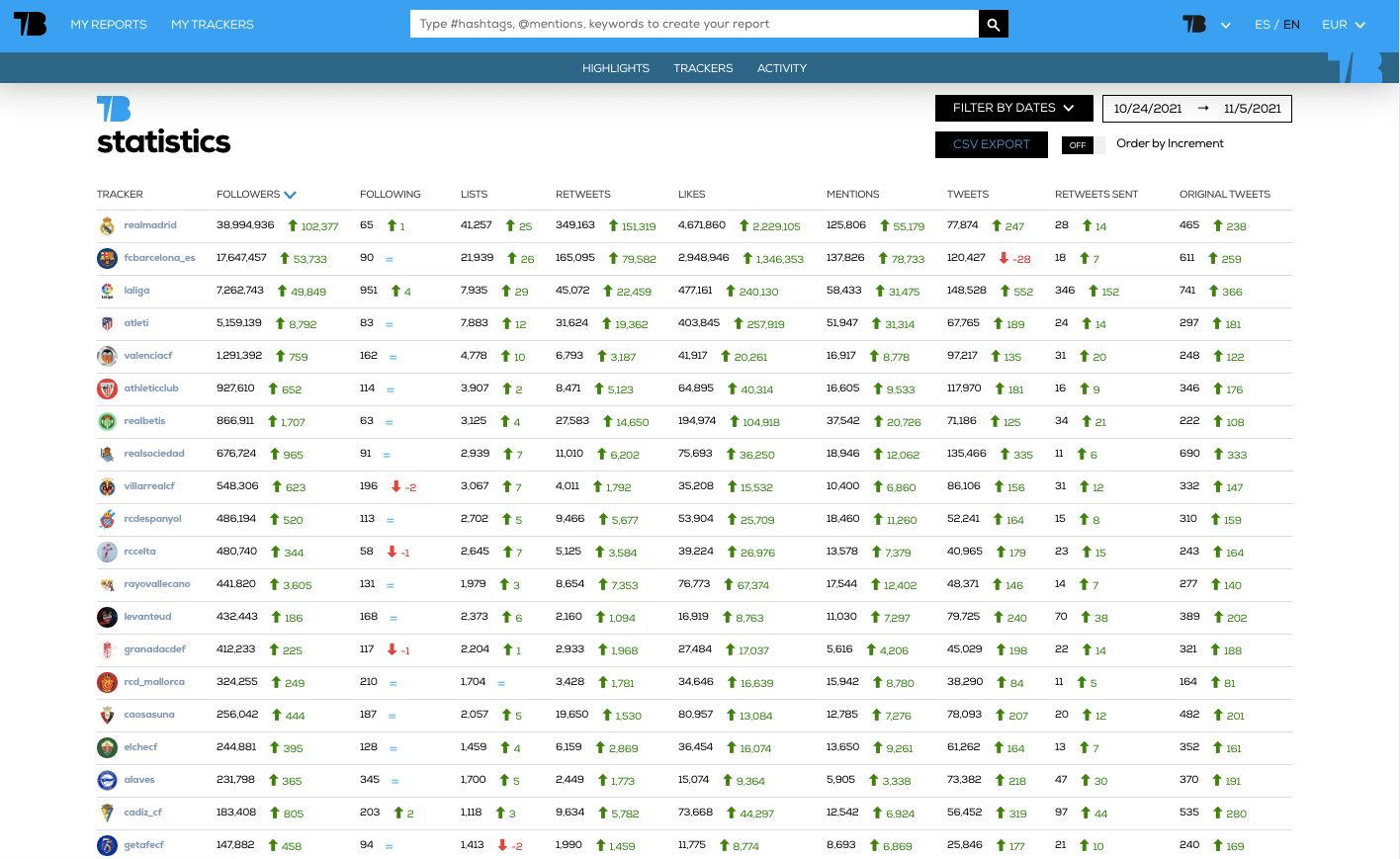Click the alaves crest avatar
The width and height of the screenshot is (1400, 859).
point(107,780)
